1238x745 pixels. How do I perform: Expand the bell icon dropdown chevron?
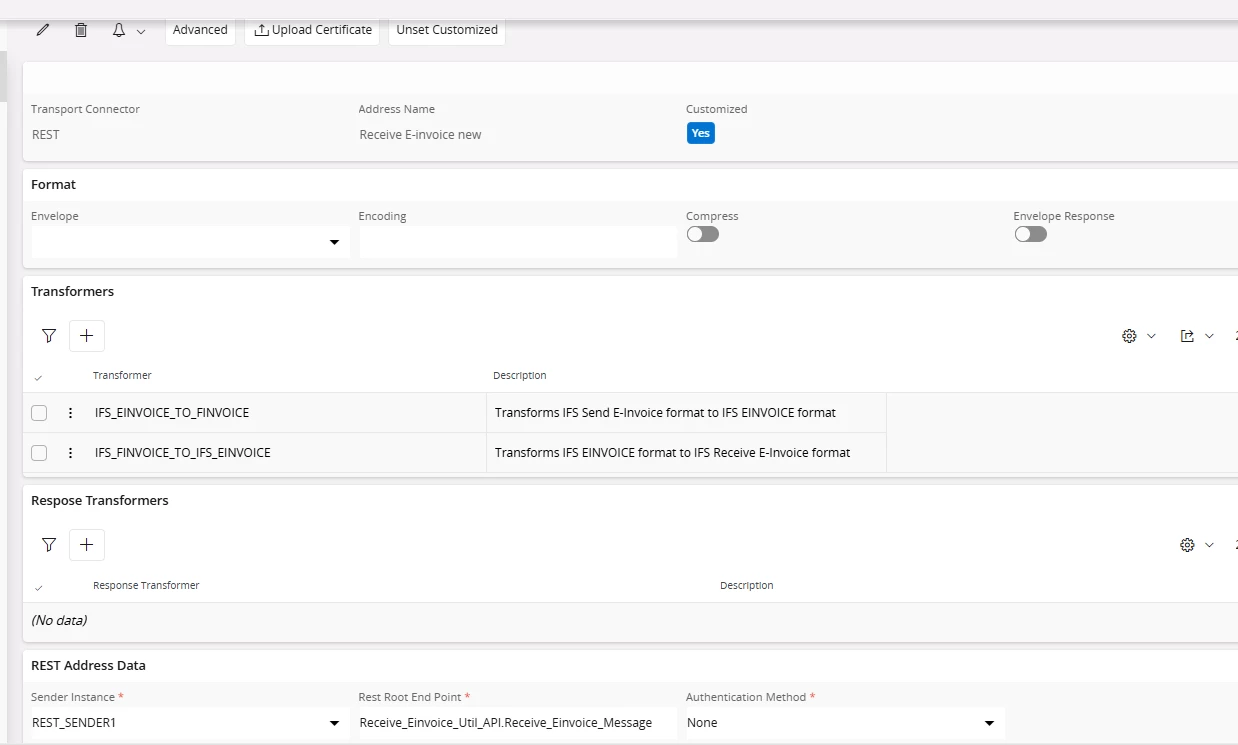pos(141,31)
